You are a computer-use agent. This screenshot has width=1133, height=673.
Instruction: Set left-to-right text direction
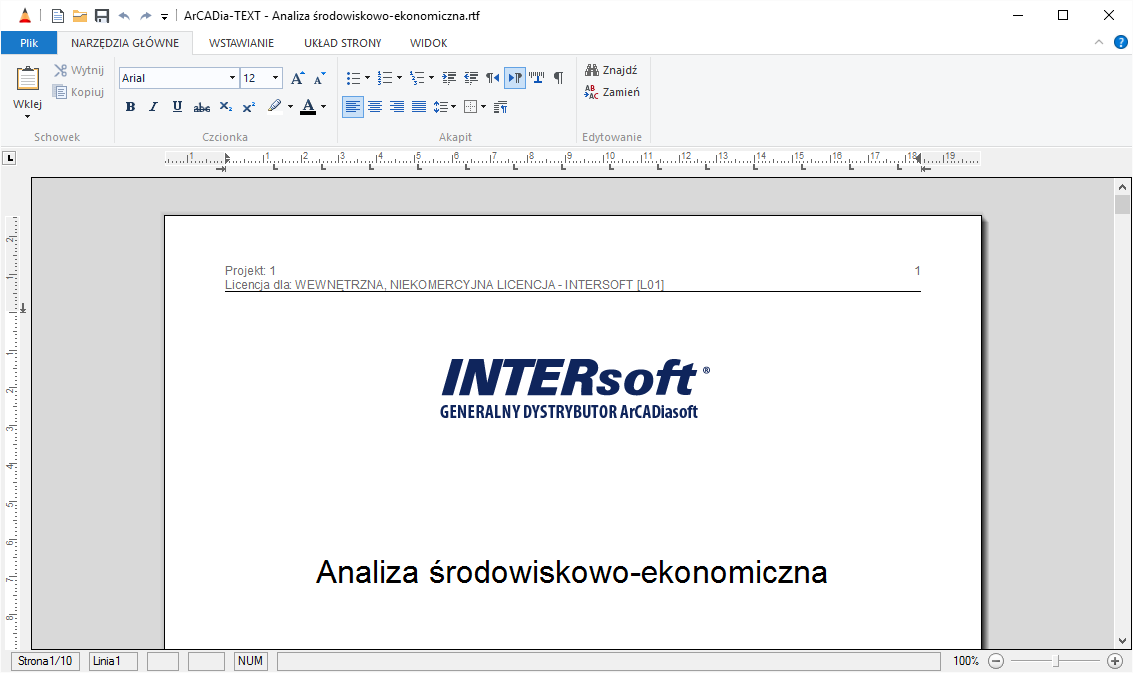(x=514, y=78)
